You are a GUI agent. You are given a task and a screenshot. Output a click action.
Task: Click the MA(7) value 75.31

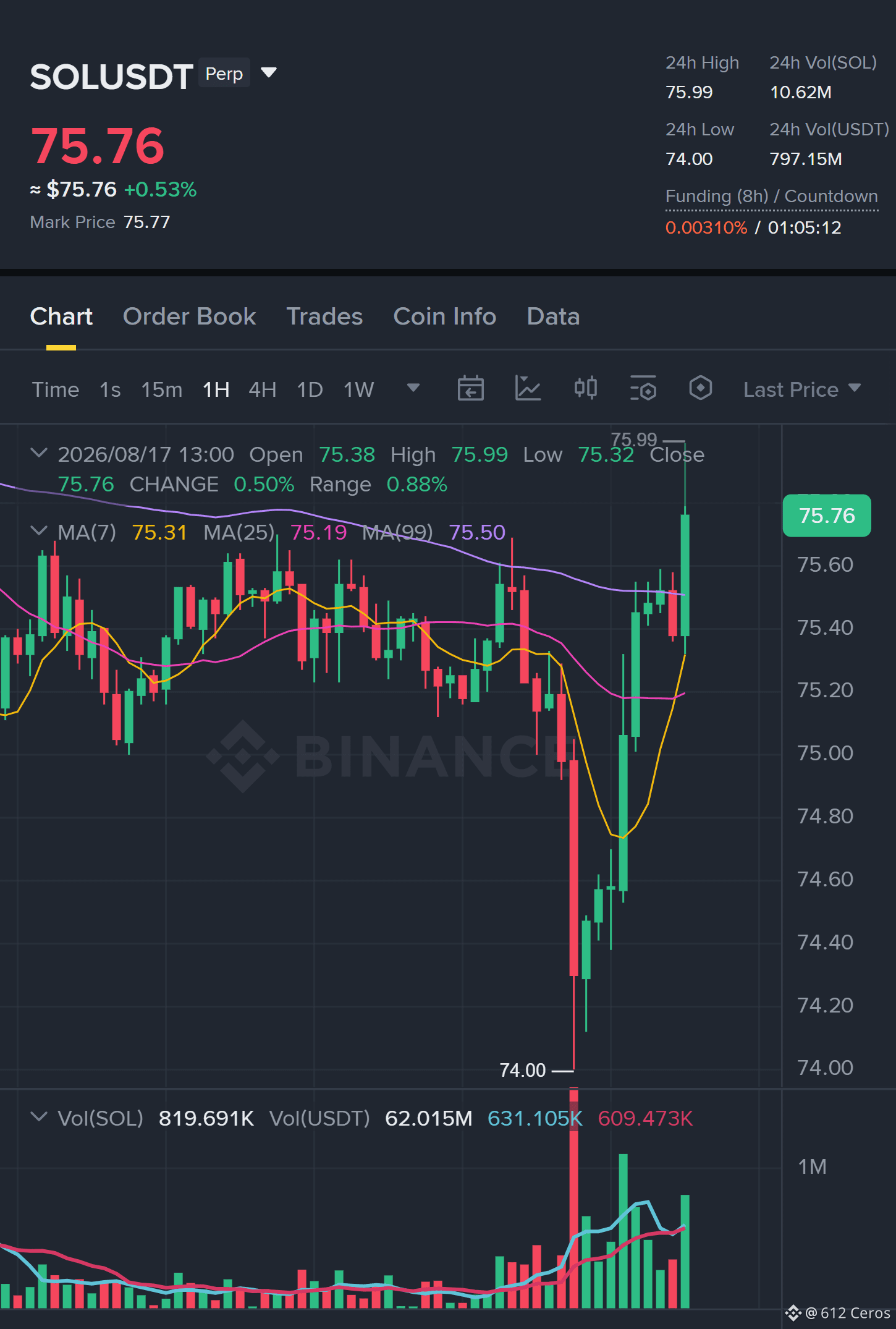[159, 532]
